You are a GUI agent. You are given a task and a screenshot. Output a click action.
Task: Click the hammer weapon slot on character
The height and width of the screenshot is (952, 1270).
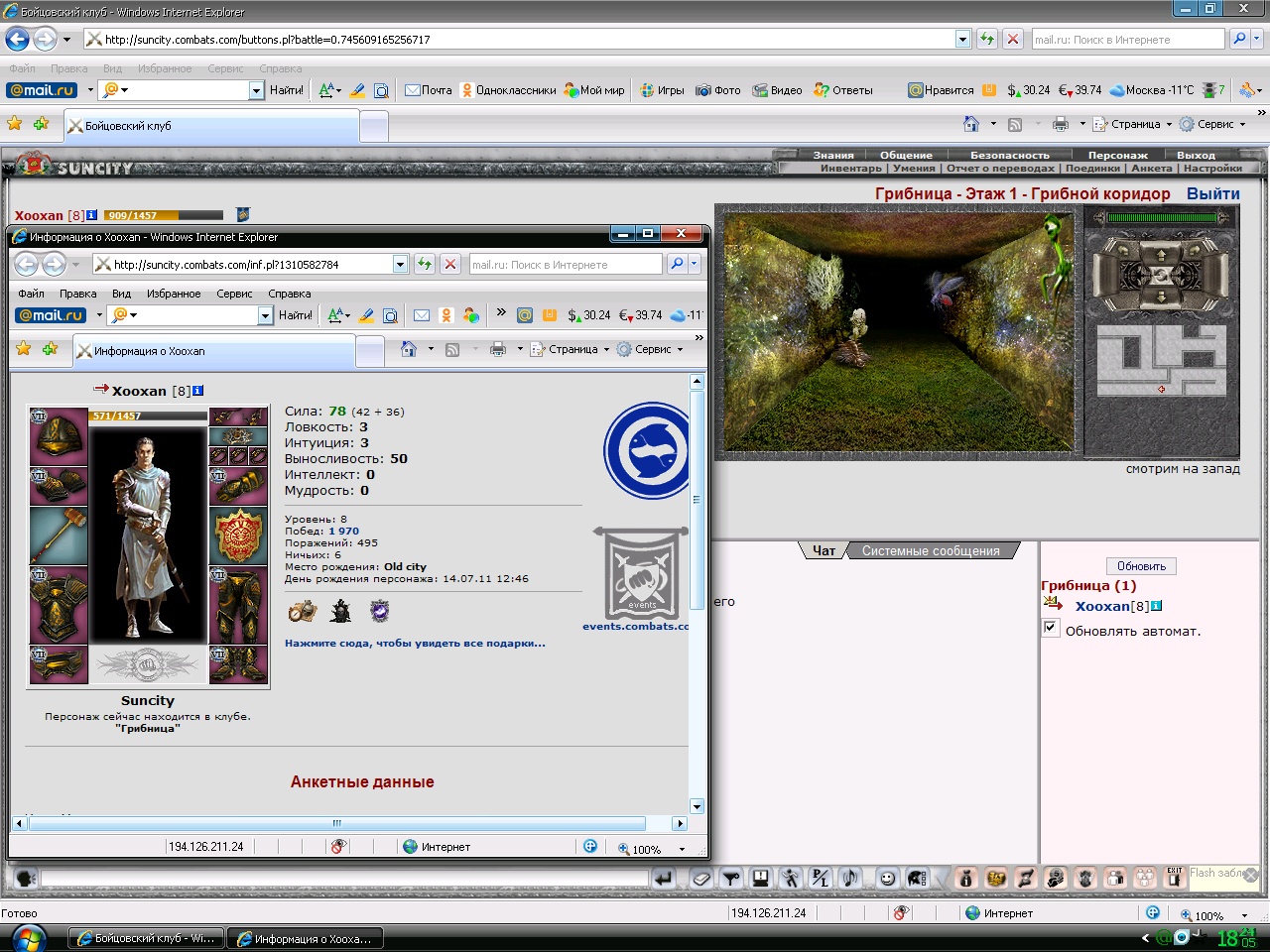pyautogui.click(x=59, y=535)
